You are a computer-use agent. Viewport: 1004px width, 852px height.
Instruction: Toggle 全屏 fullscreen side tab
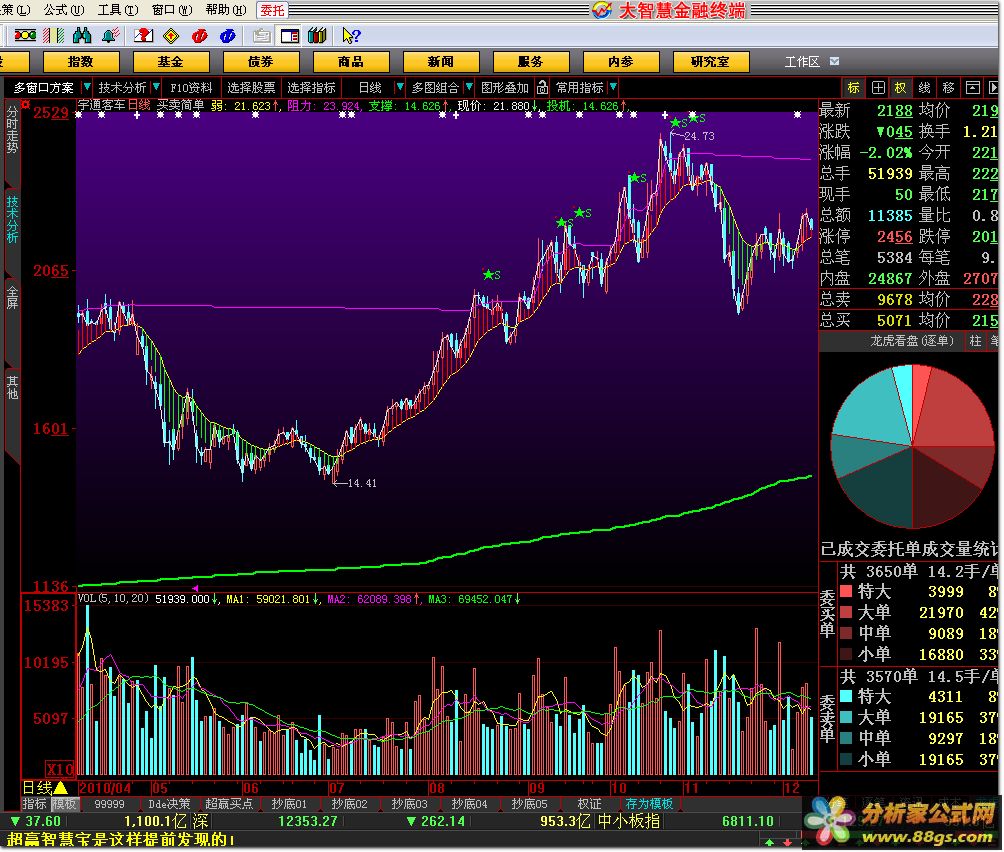[x=12, y=298]
